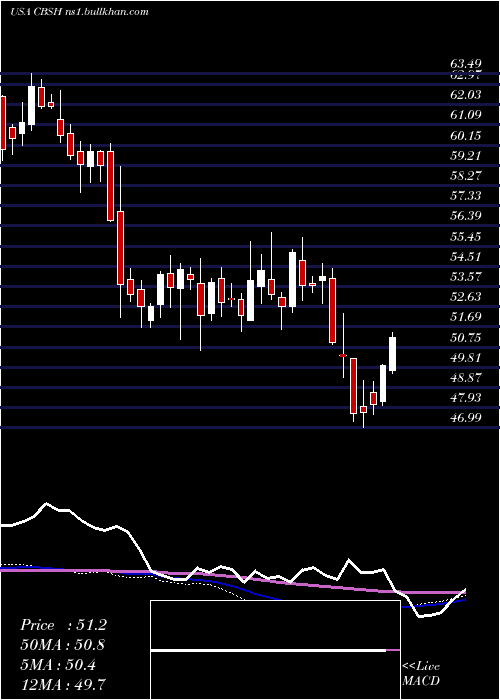This screenshot has width=500, height=700.
Task: Click the 63.49 price axis label
Action: (465, 64)
